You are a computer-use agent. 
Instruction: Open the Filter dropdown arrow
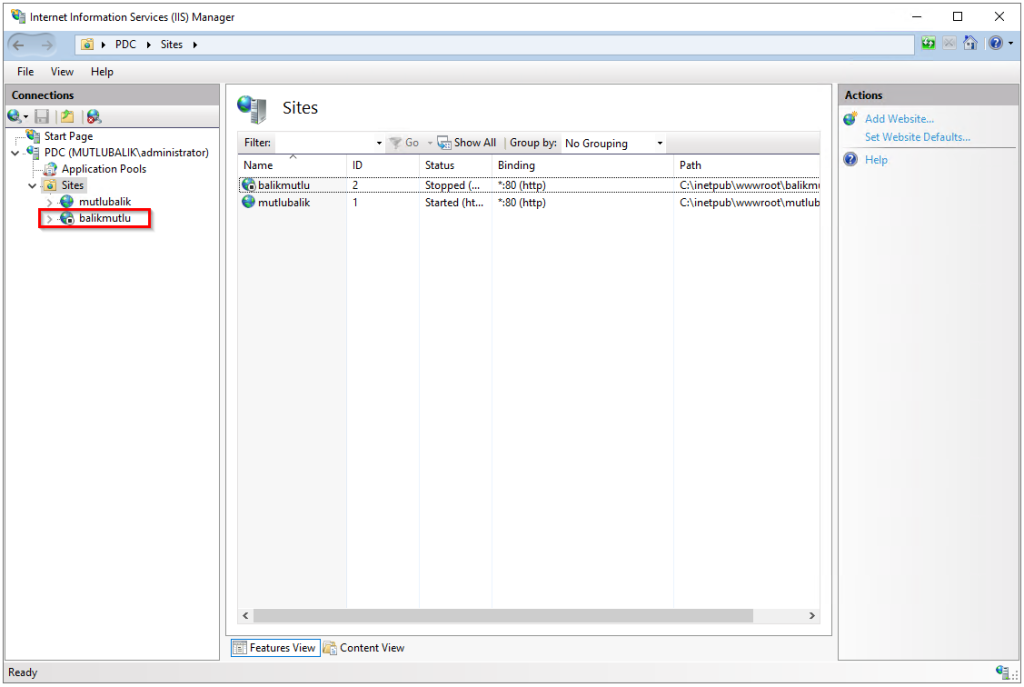pyautogui.click(x=379, y=143)
